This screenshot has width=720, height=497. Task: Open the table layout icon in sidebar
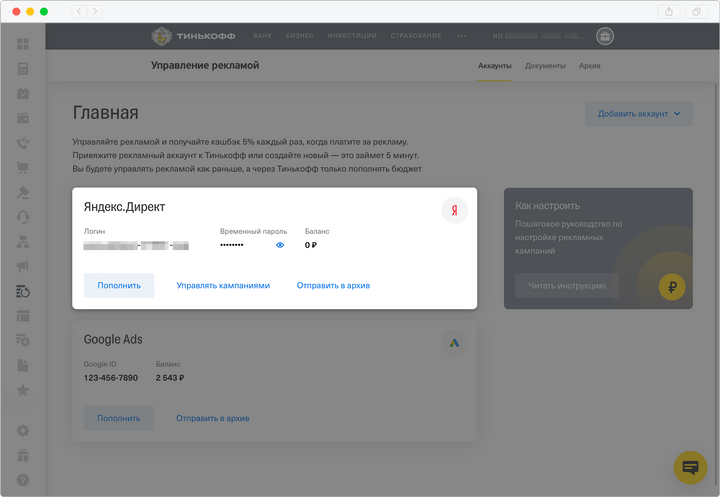pyautogui.click(x=22, y=316)
